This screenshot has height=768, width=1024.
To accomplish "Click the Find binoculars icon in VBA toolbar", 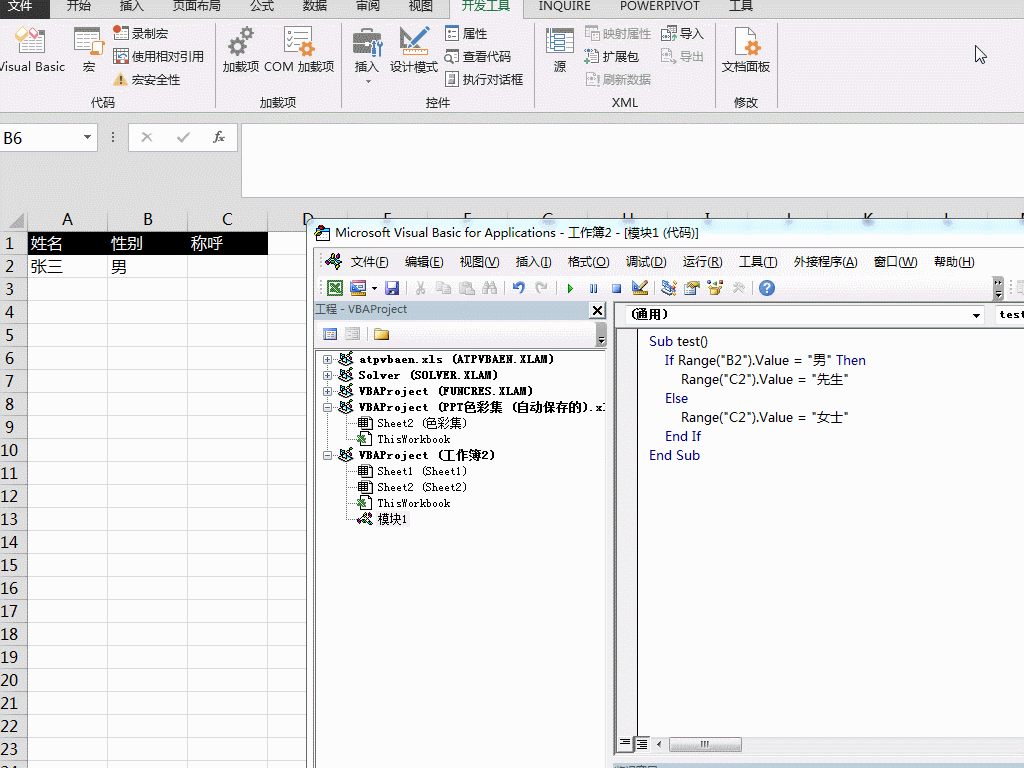I will (490, 288).
